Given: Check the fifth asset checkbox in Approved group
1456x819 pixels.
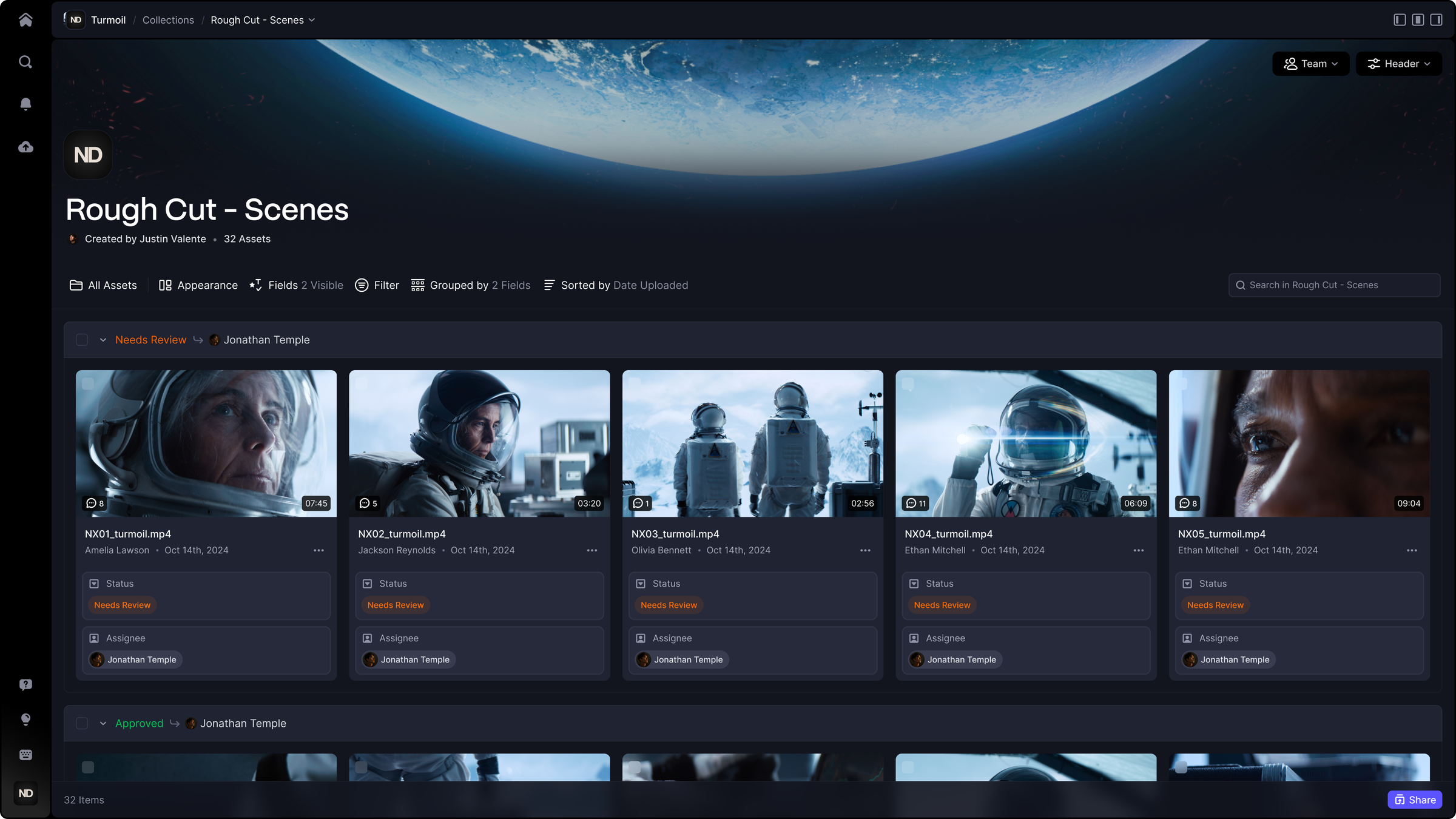Looking at the screenshot, I should (x=1181, y=767).
